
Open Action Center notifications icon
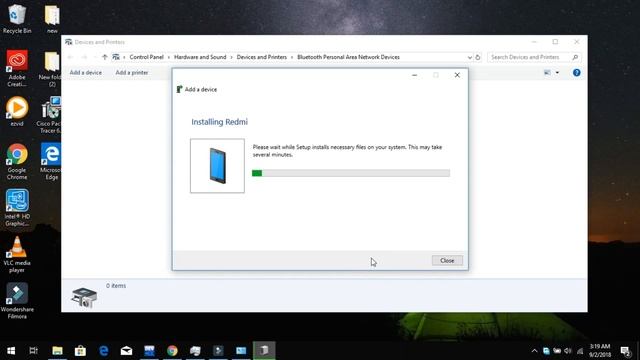coord(625,351)
